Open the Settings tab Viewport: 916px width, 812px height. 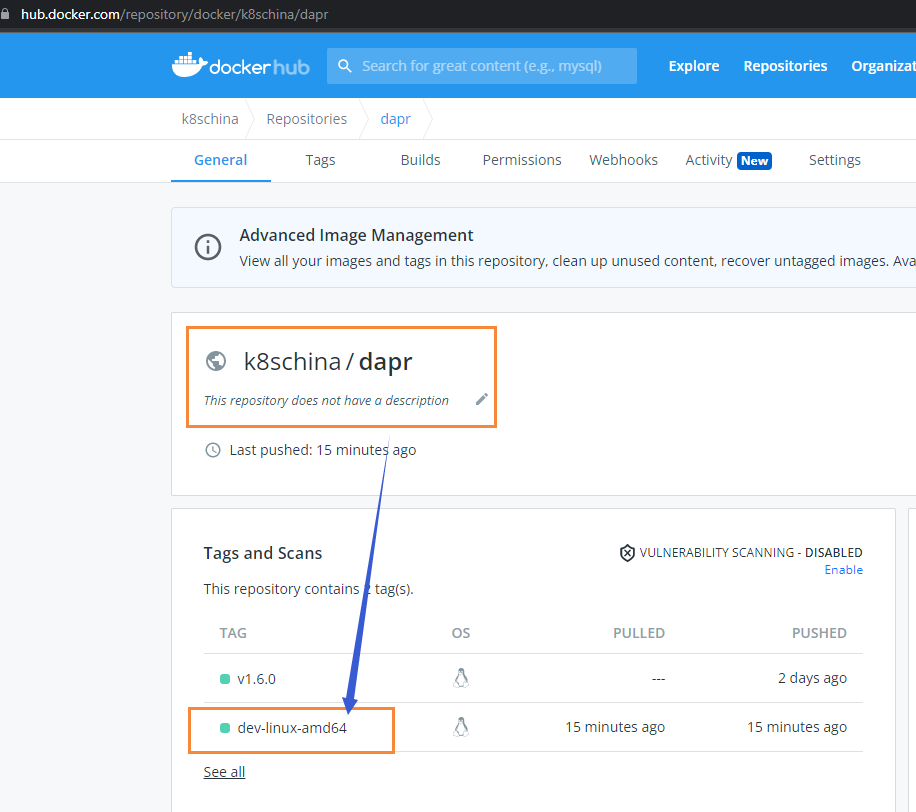point(834,160)
